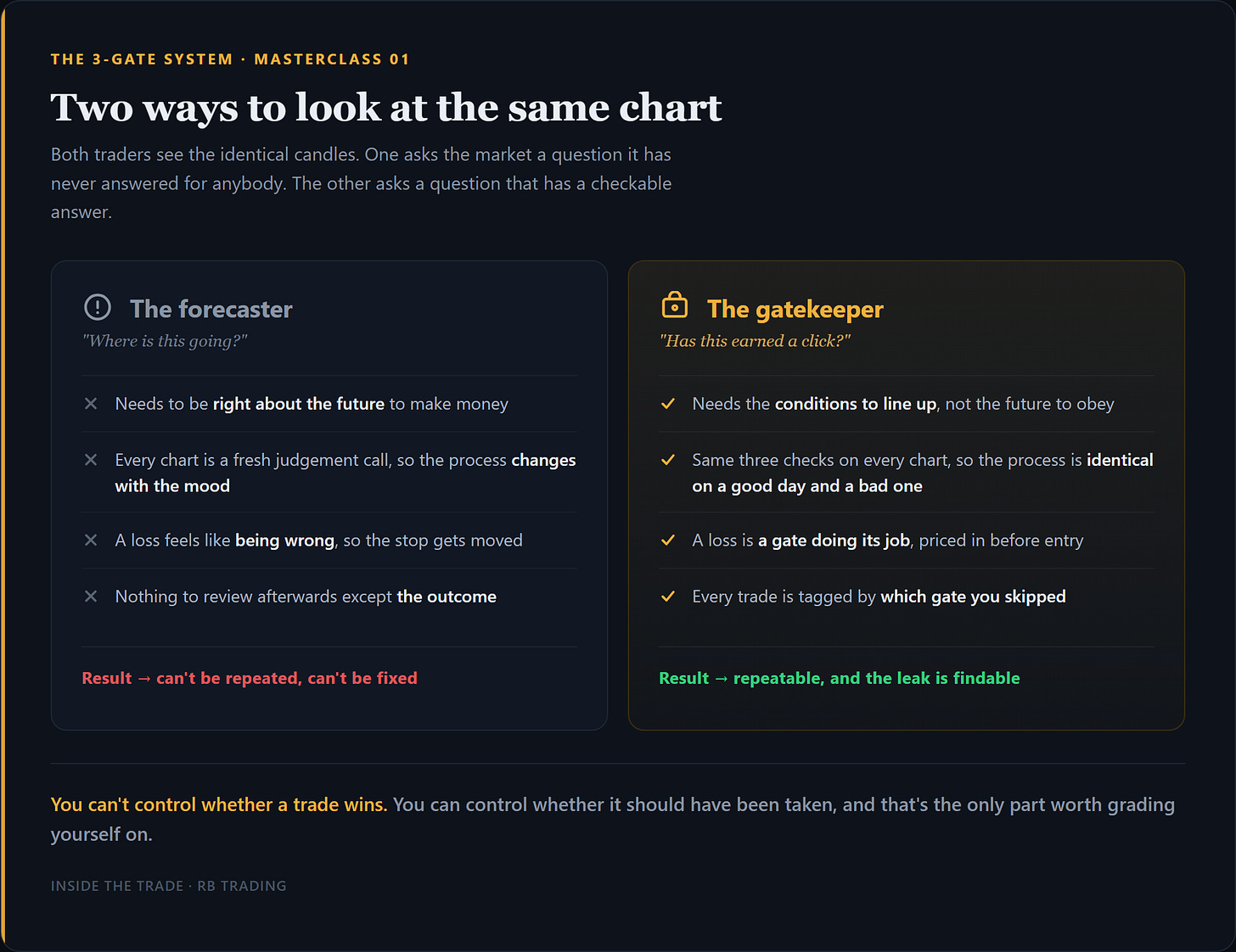The width and height of the screenshot is (1236, 952).
Task: Click the gatekeeper padlock icon
Action: 675,305
